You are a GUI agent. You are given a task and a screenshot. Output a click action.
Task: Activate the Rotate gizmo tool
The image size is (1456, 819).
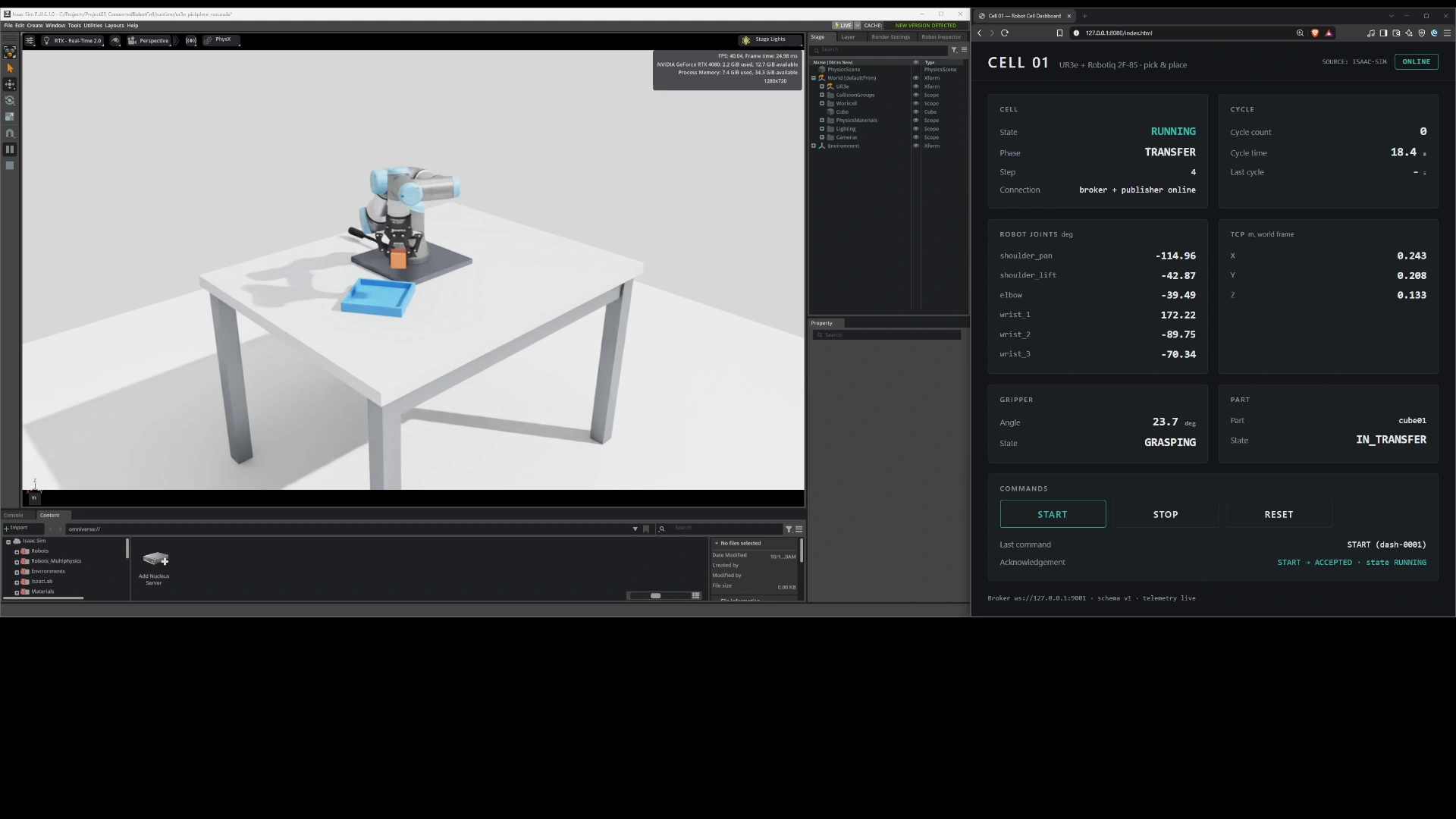tap(10, 100)
